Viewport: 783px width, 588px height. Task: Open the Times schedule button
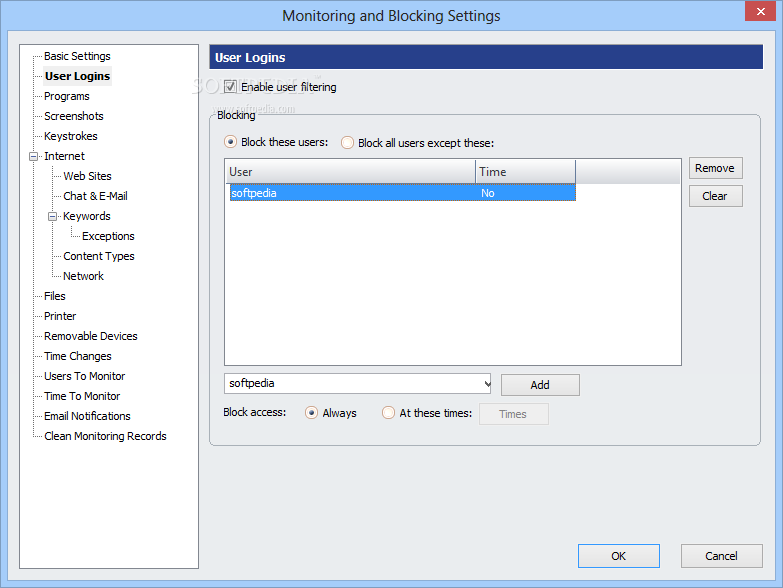pos(513,414)
